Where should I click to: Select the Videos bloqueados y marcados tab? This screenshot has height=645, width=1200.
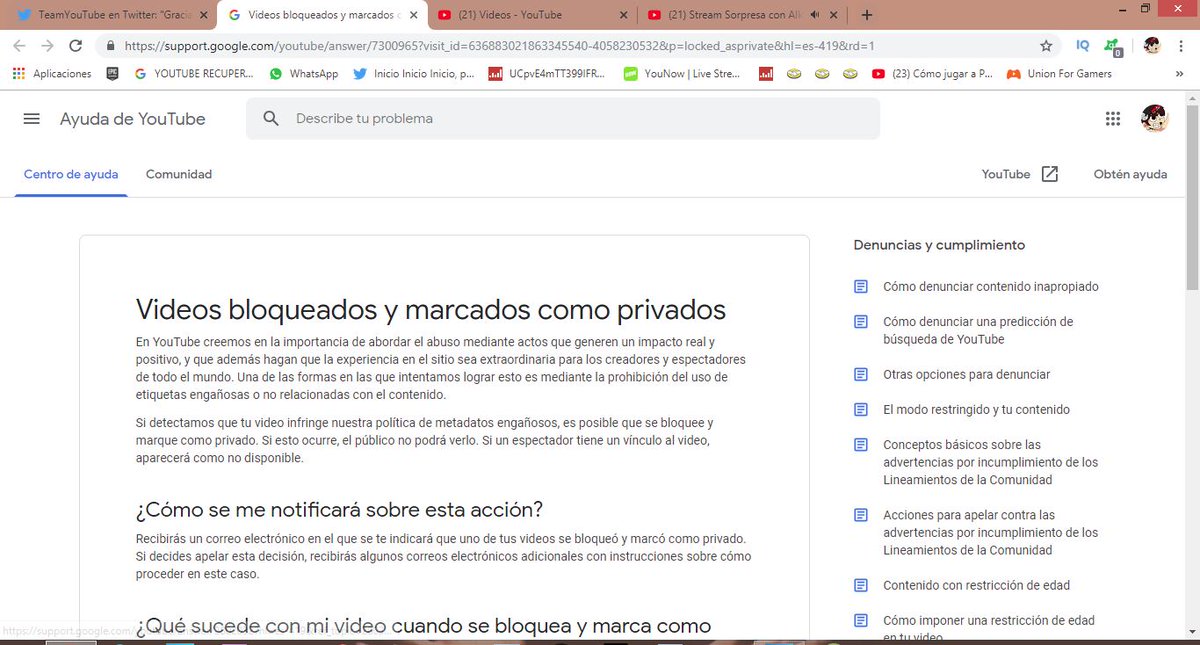[320, 15]
